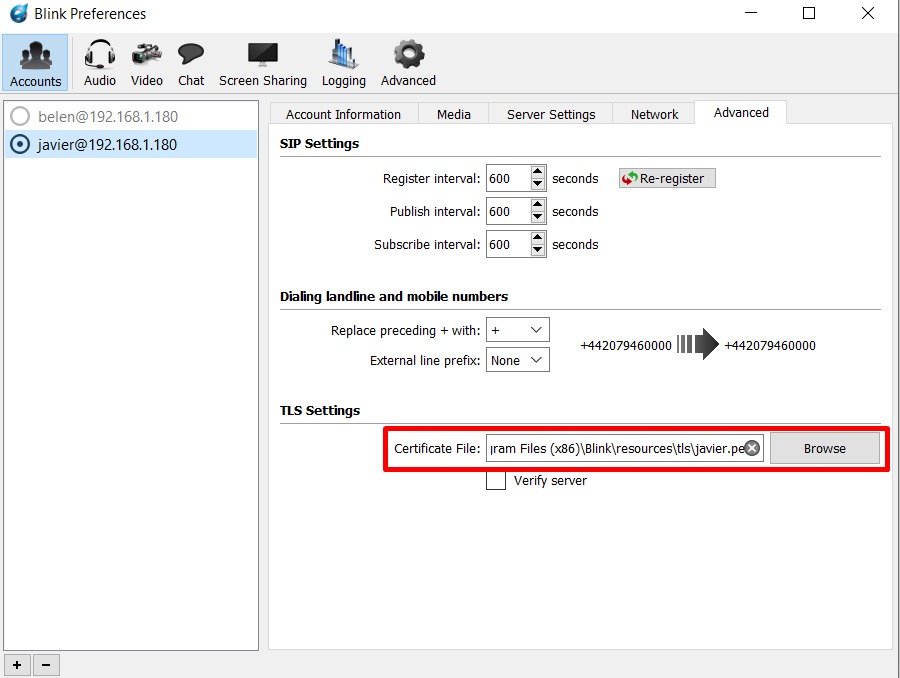Click the Register interval value field
The width and height of the screenshot is (900, 678).
(508, 179)
